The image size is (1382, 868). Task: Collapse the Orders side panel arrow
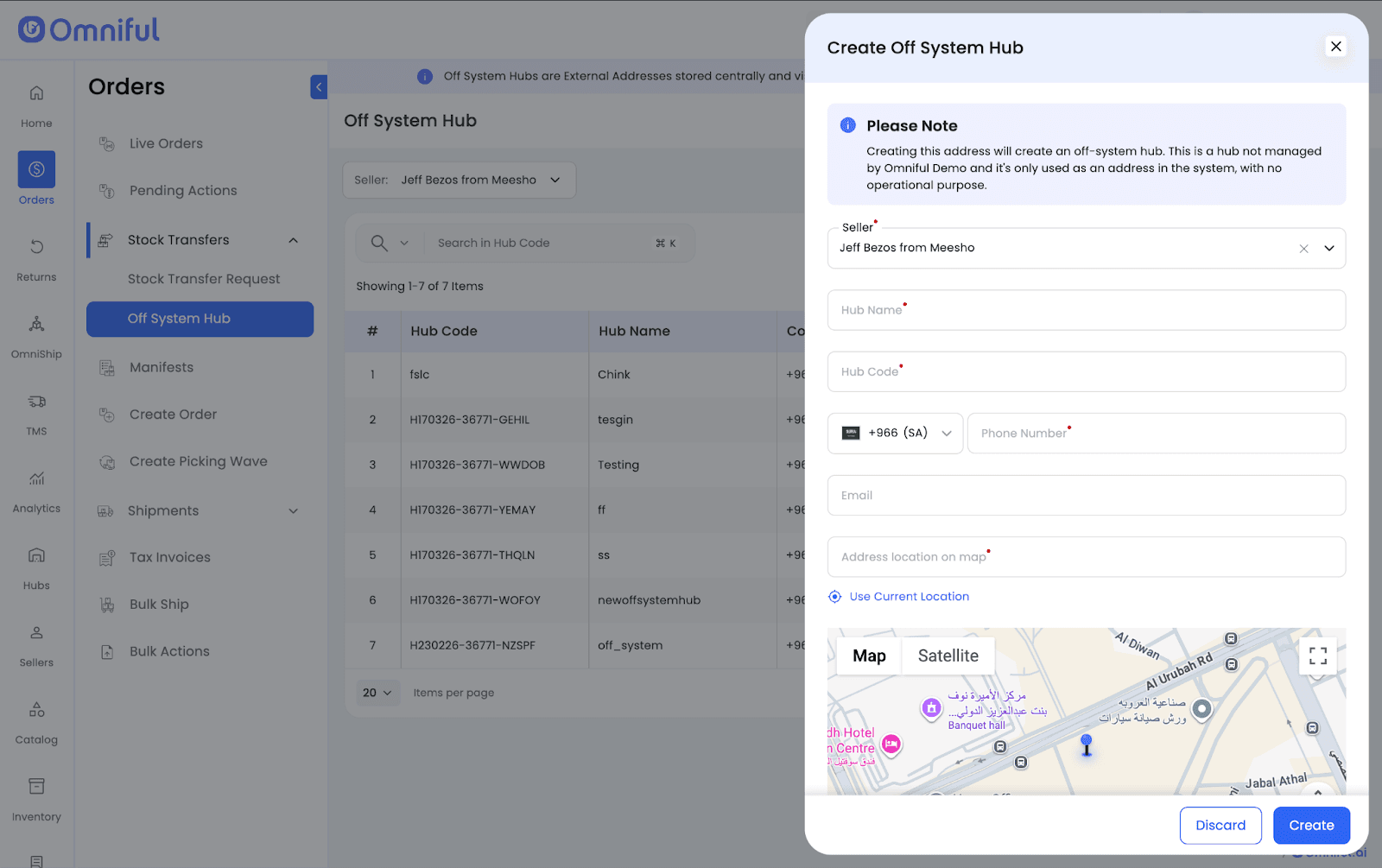tap(319, 86)
